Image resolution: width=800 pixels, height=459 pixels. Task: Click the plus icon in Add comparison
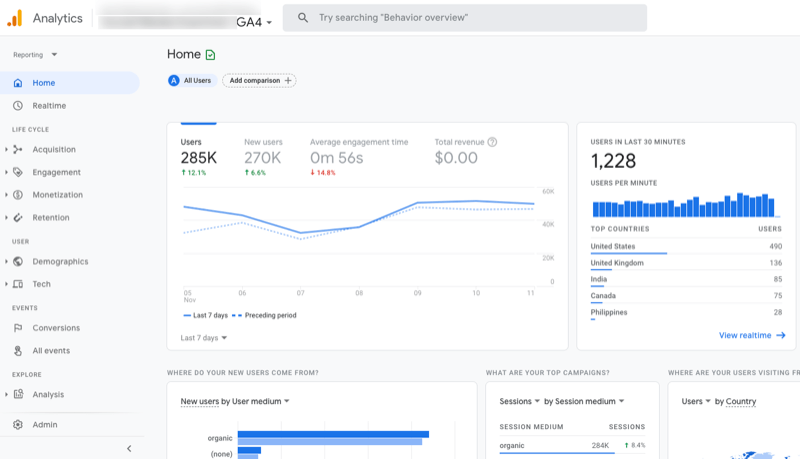click(x=288, y=81)
